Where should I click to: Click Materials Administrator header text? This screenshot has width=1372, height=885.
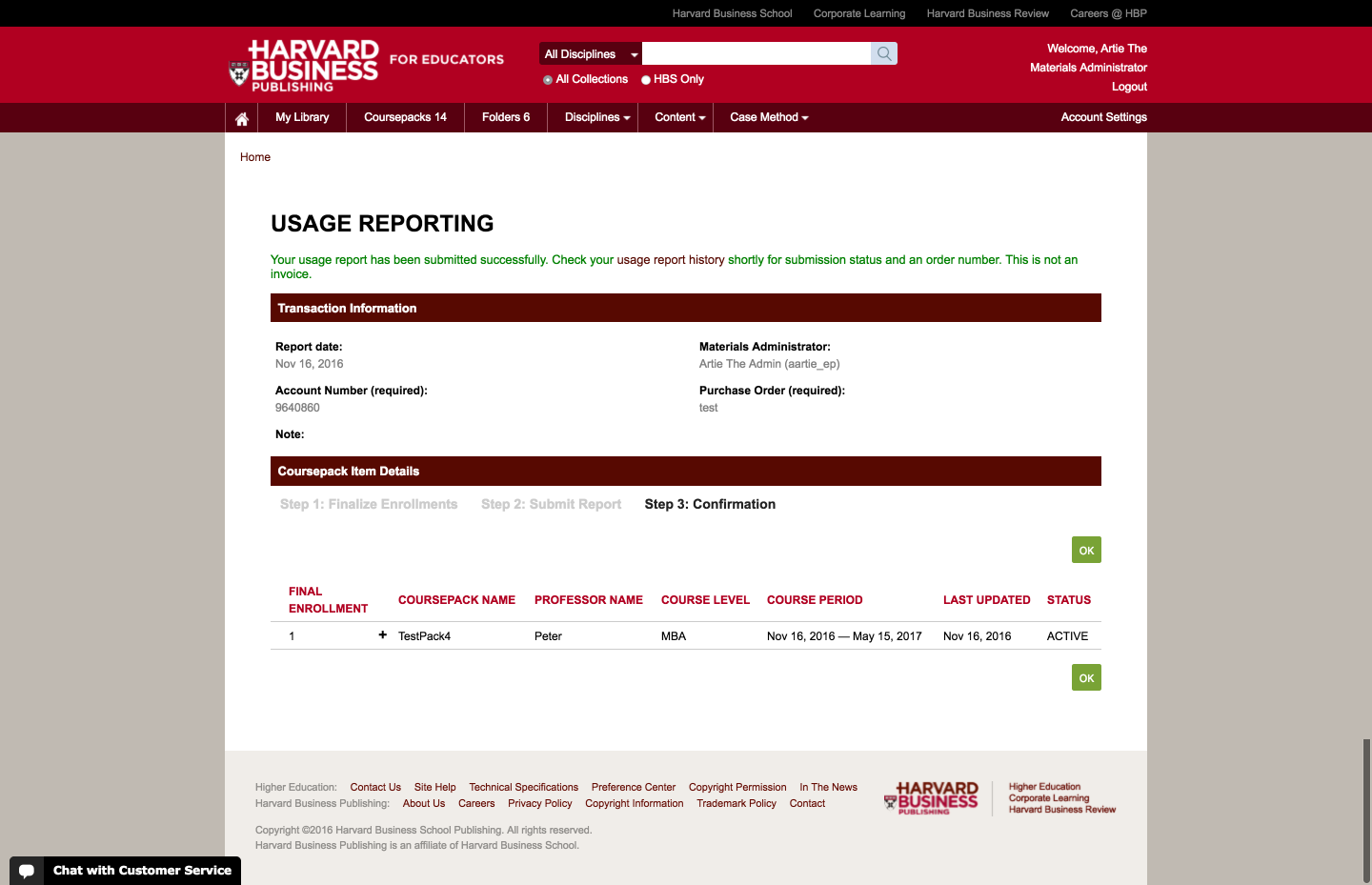click(x=1088, y=68)
